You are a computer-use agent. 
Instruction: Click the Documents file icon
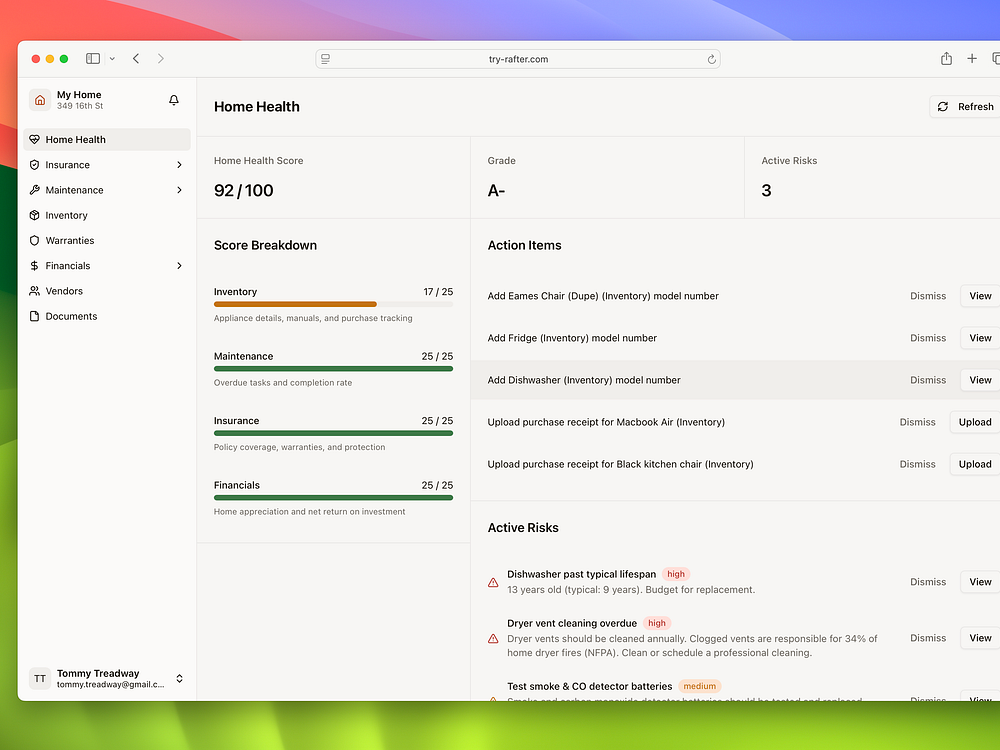tap(34, 316)
